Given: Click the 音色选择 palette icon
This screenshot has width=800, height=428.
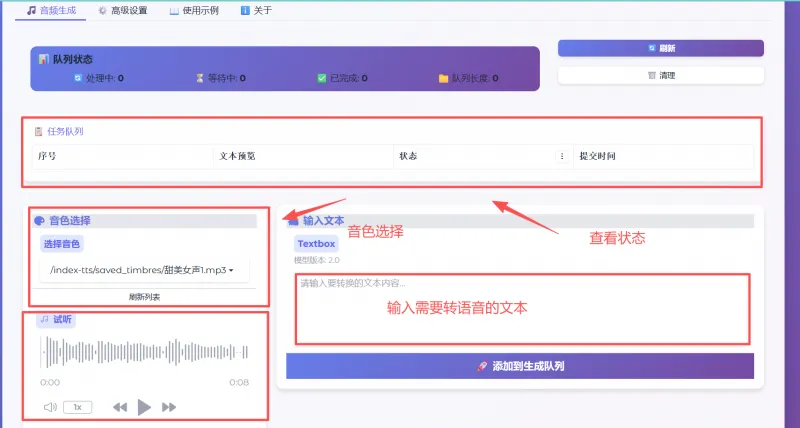Looking at the screenshot, I should [39, 221].
